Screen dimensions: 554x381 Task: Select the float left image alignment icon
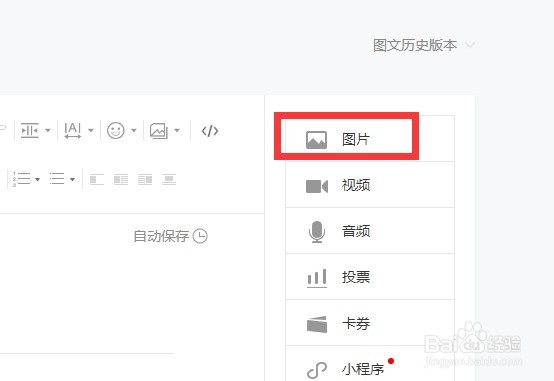click(97, 179)
